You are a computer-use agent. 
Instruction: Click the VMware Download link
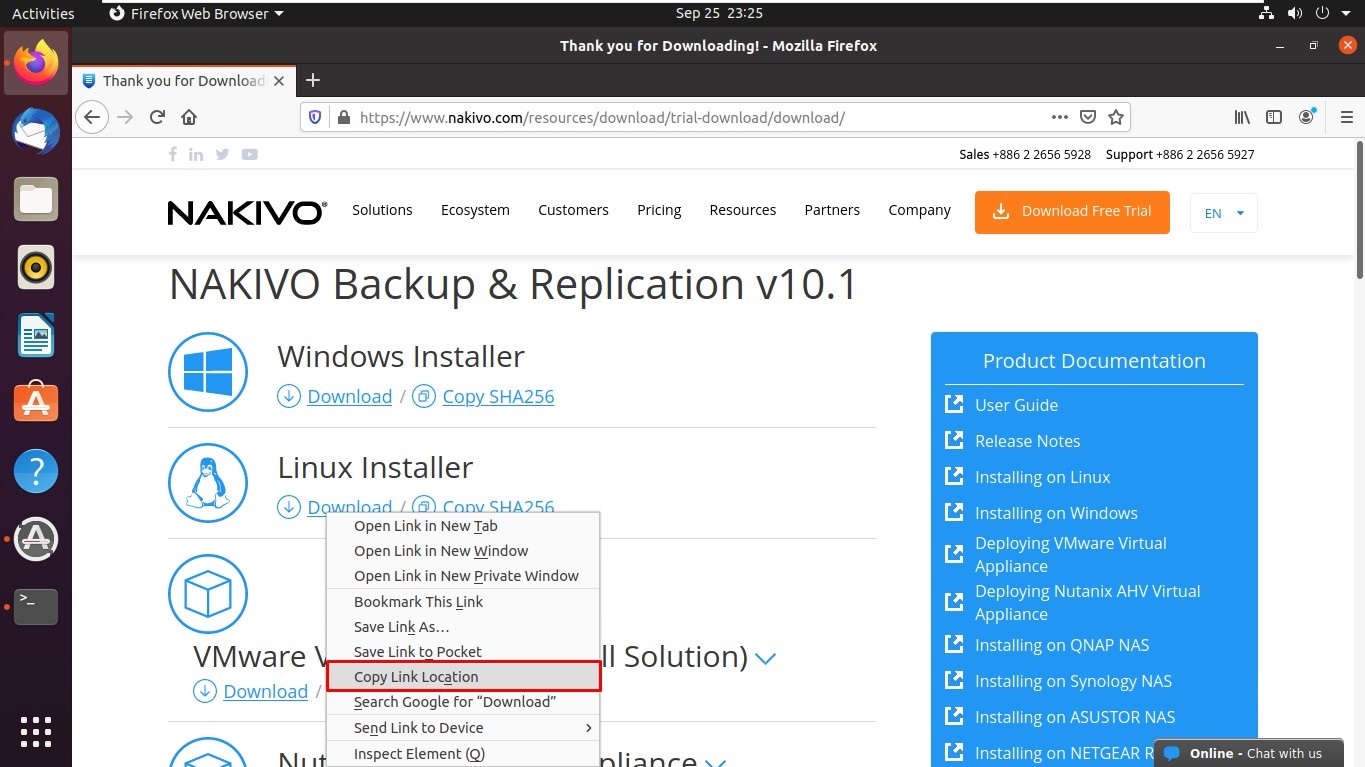[x=265, y=692]
